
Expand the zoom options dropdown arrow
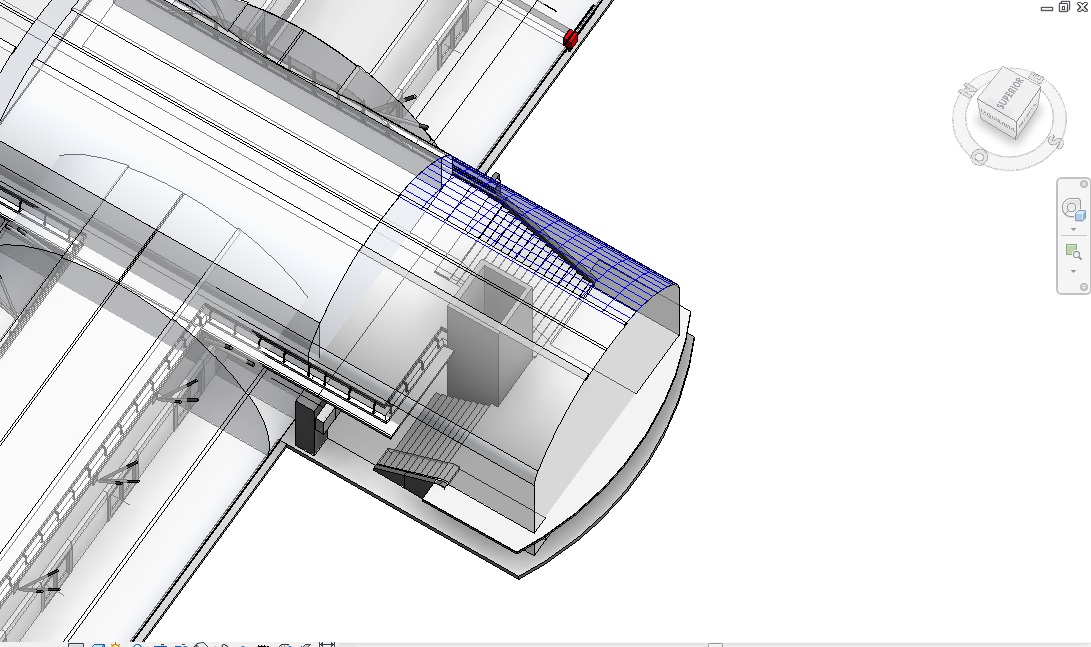point(1073,271)
